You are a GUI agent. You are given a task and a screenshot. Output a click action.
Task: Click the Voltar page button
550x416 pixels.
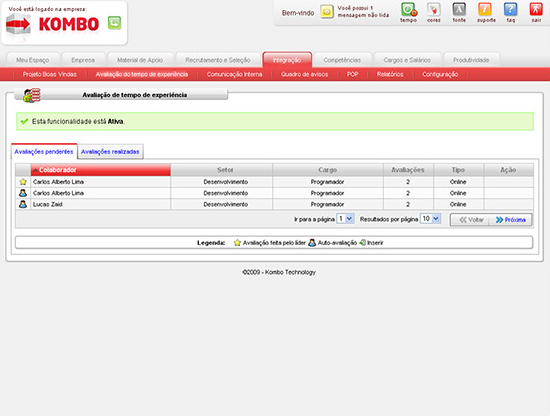click(x=471, y=220)
